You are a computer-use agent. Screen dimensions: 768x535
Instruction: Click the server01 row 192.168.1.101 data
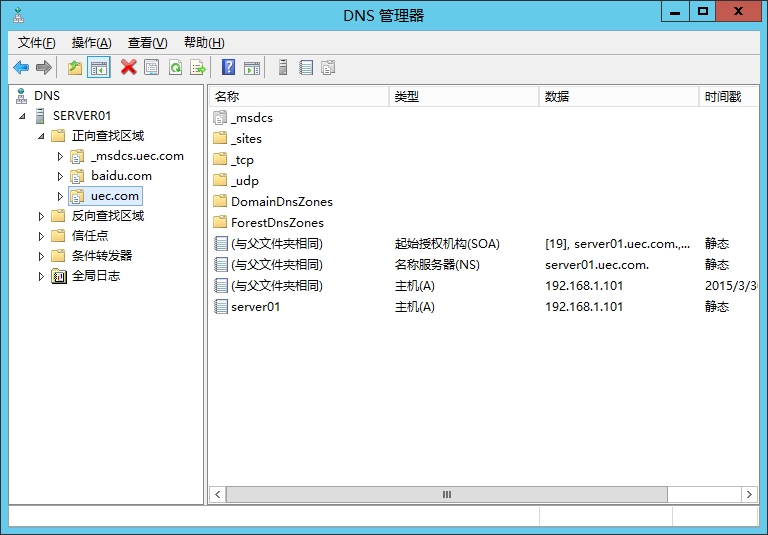(584, 307)
